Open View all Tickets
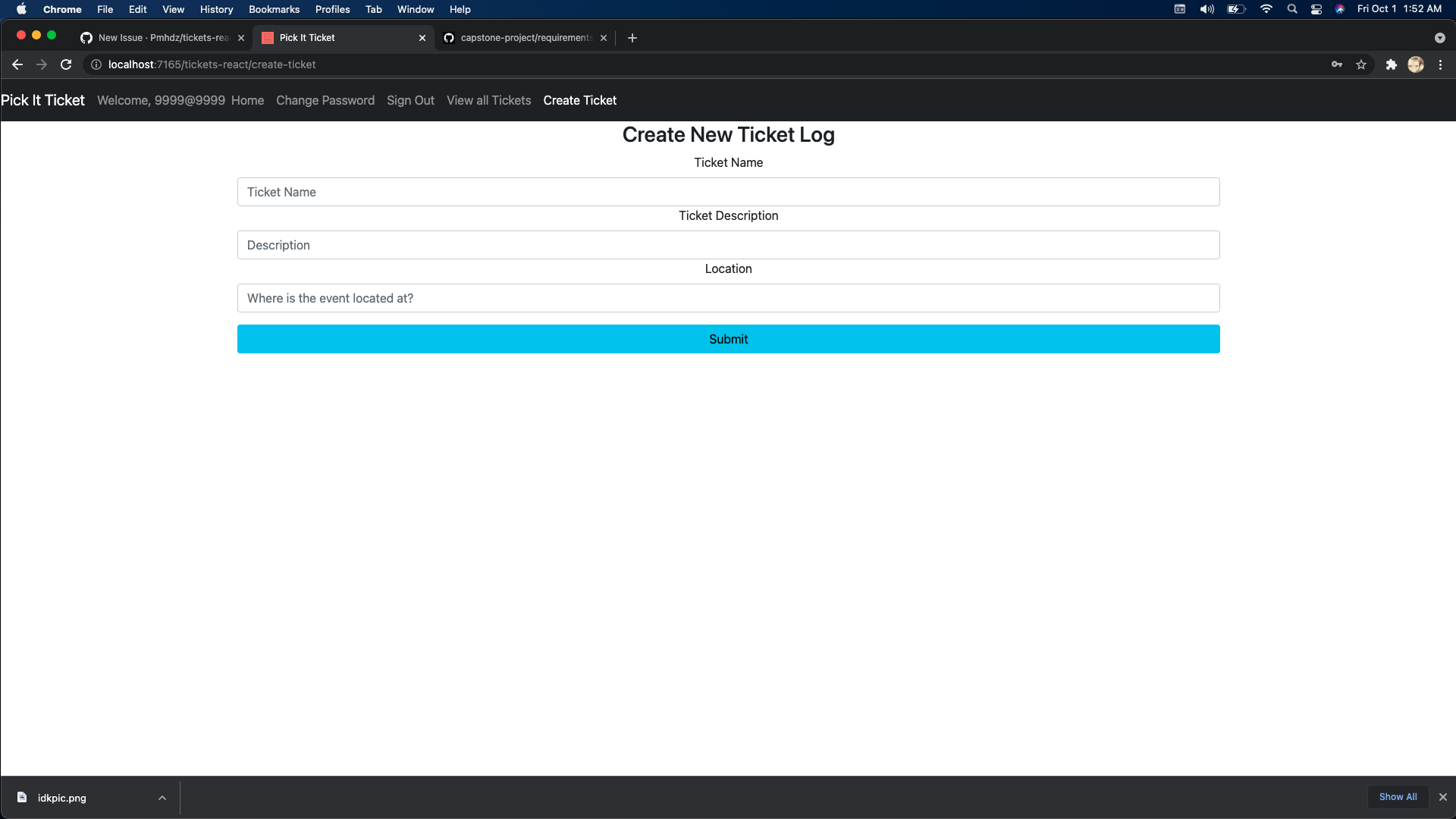This screenshot has width=1456, height=819. (488, 100)
